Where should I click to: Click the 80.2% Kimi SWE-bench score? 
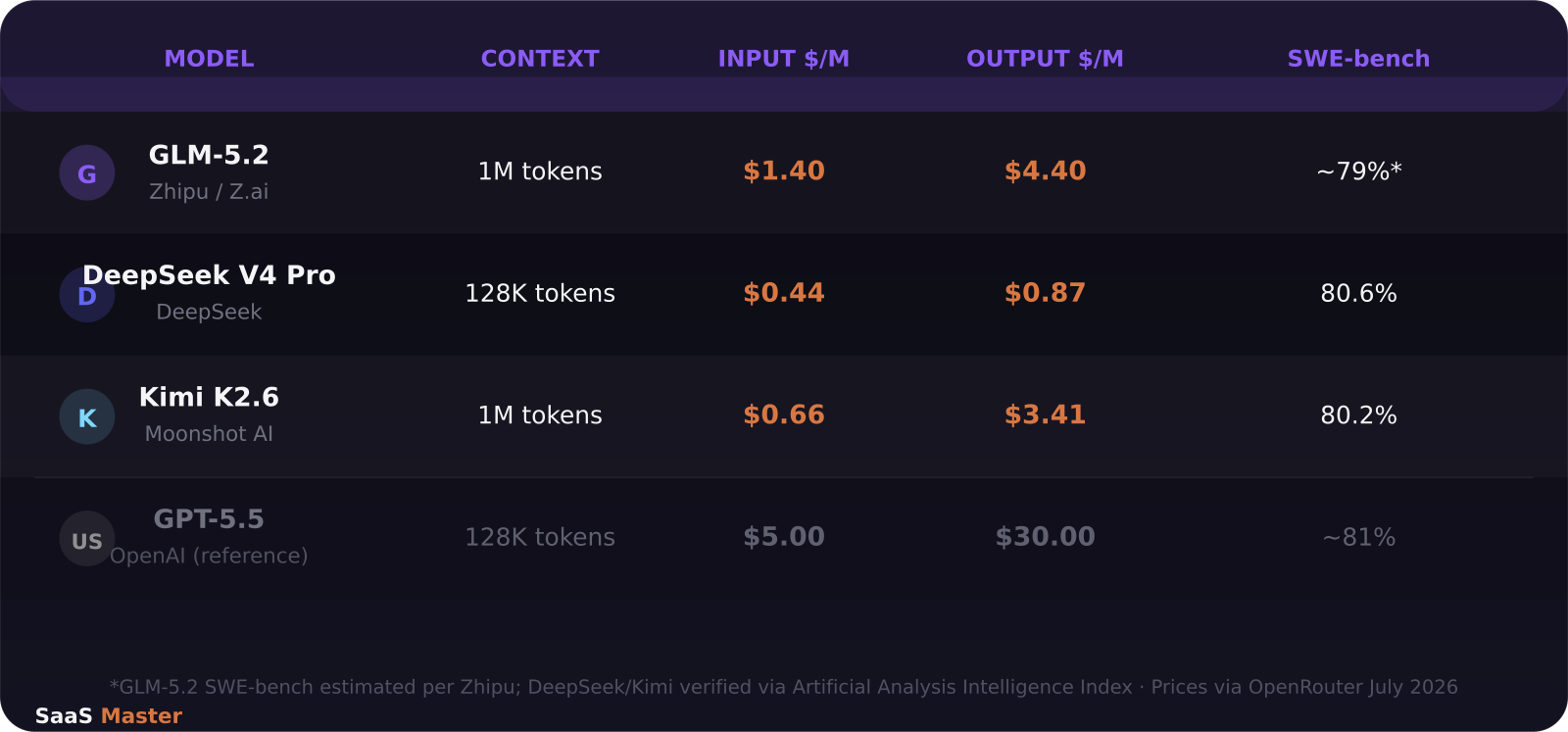coord(1358,415)
